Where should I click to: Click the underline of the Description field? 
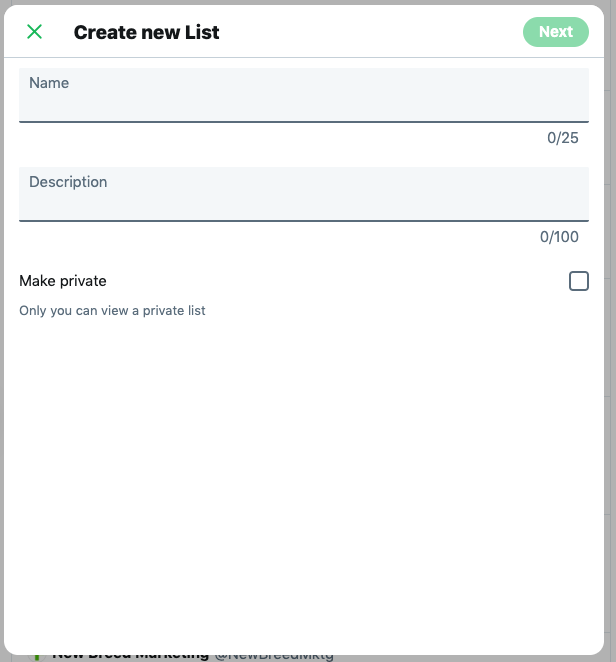click(x=304, y=220)
